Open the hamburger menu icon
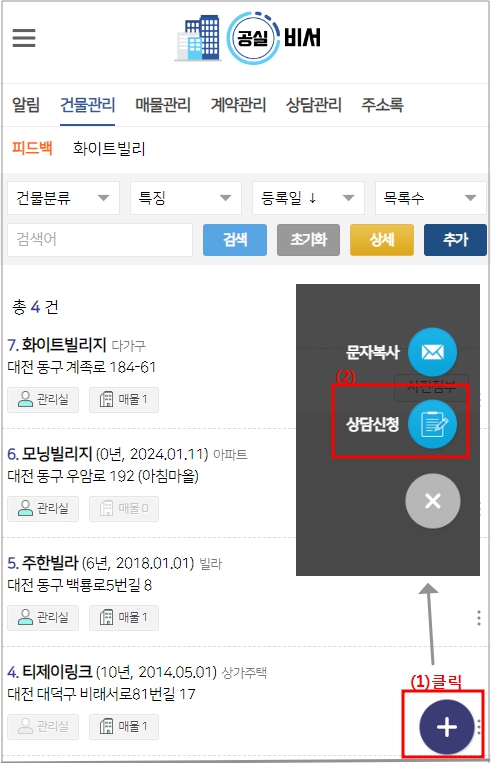 (x=24, y=37)
